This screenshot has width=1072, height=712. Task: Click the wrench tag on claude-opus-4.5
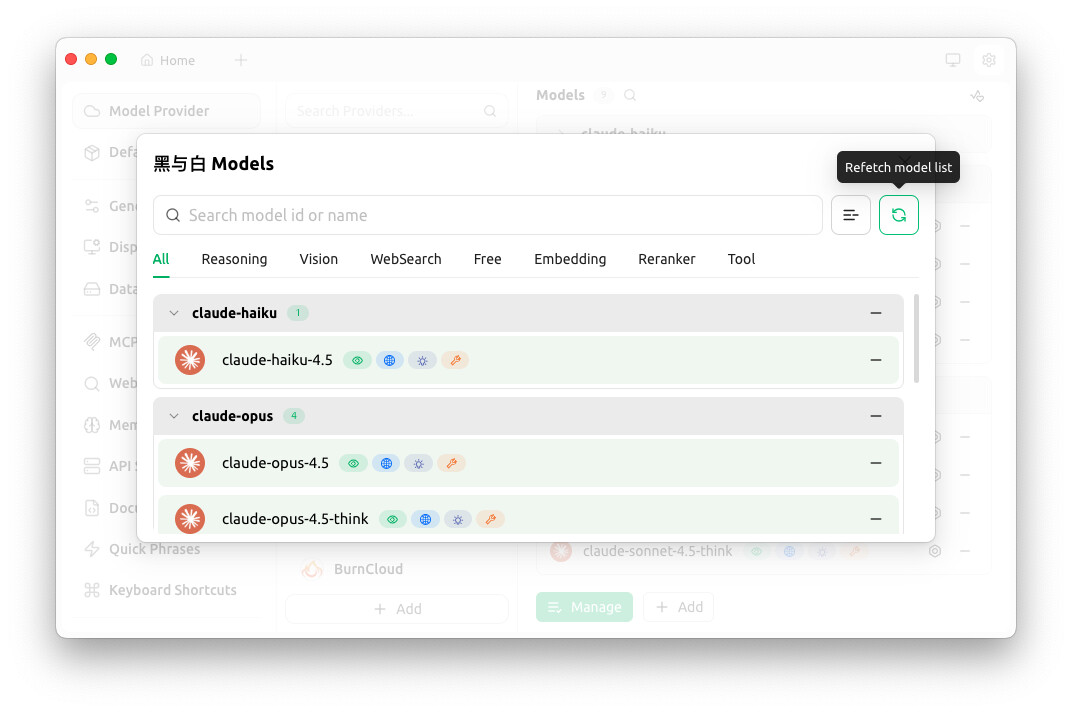[451, 464]
